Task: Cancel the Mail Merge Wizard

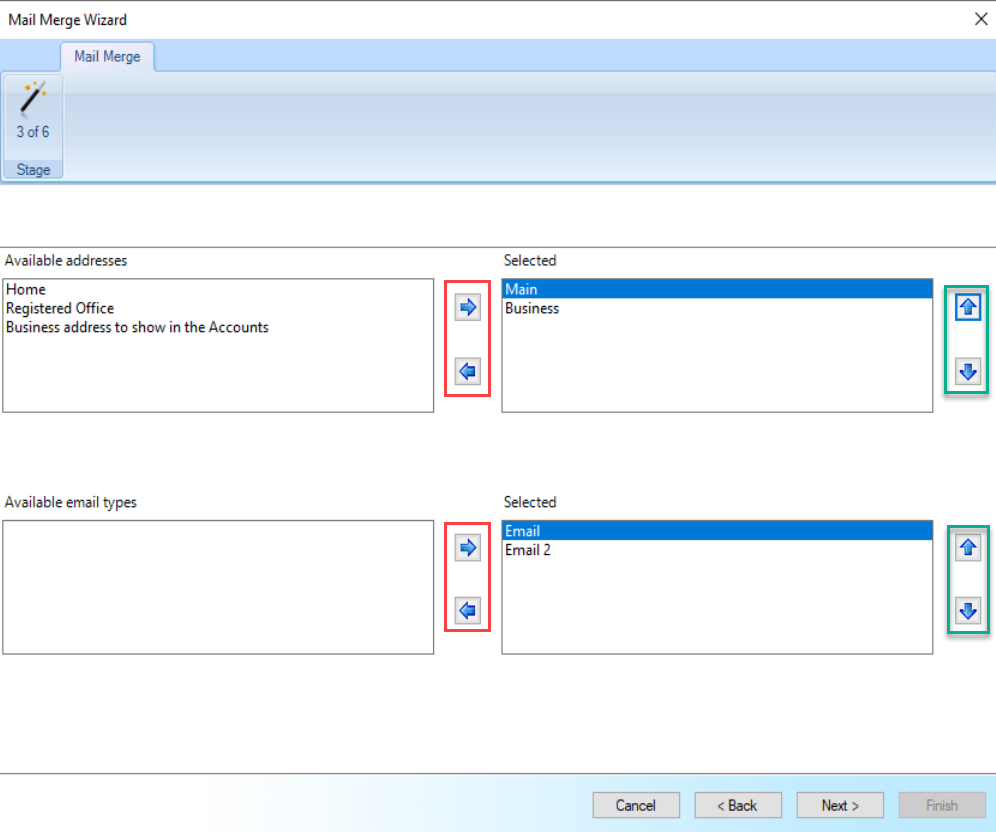Action: [x=636, y=805]
